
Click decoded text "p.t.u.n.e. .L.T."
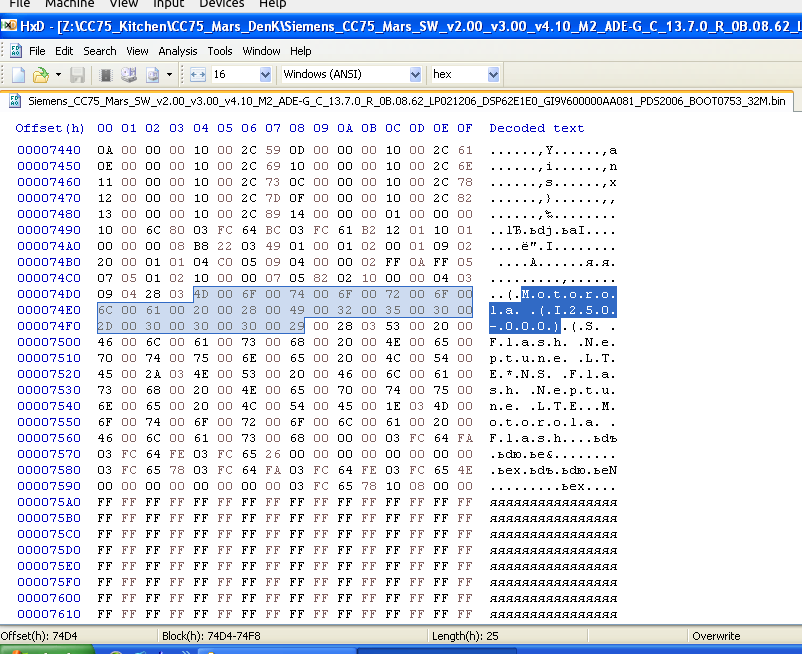553,358
